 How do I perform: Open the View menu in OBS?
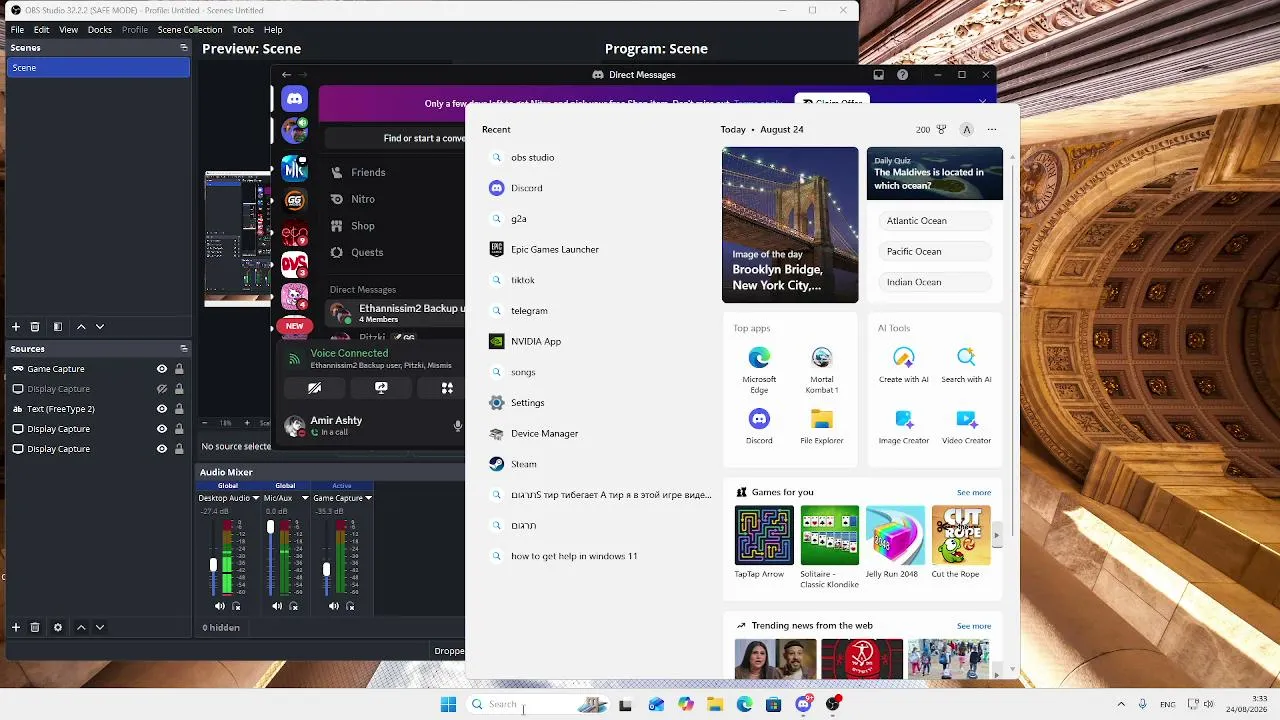point(68,30)
